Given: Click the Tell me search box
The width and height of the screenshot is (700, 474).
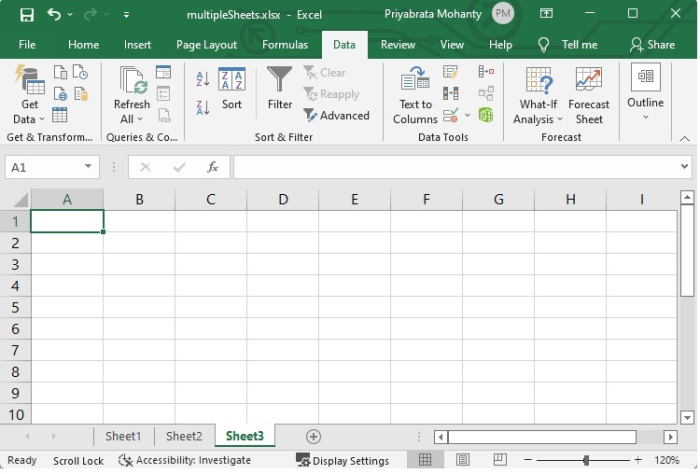Looking at the screenshot, I should click(568, 45).
